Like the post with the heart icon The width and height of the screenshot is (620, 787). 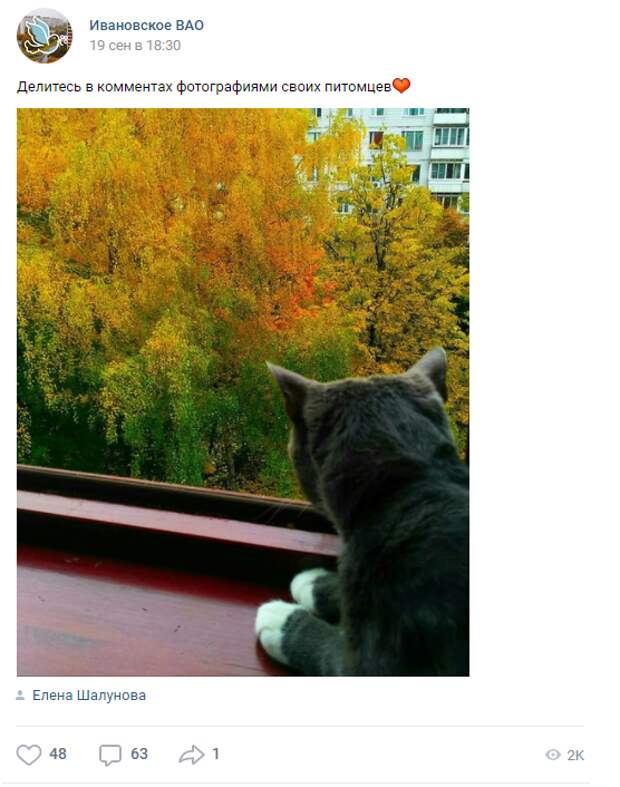coord(29,754)
